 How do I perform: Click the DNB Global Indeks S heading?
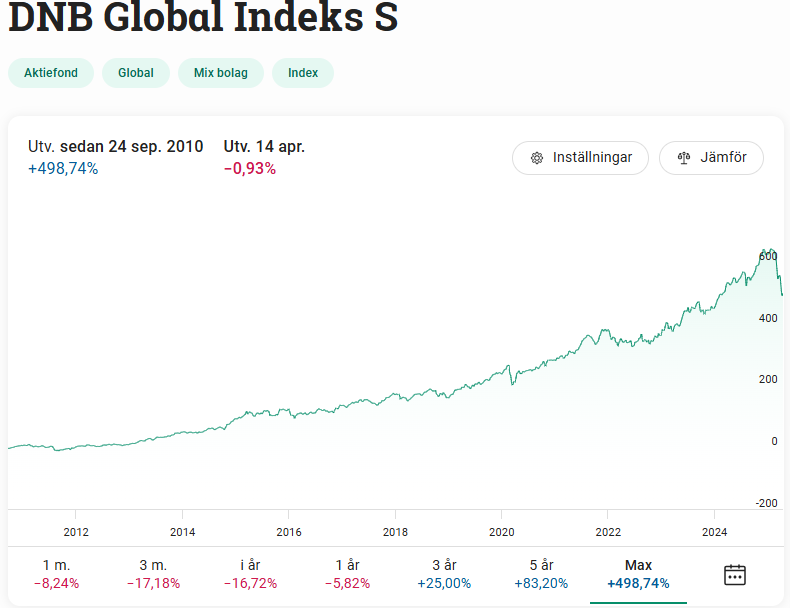pyautogui.click(x=203, y=18)
